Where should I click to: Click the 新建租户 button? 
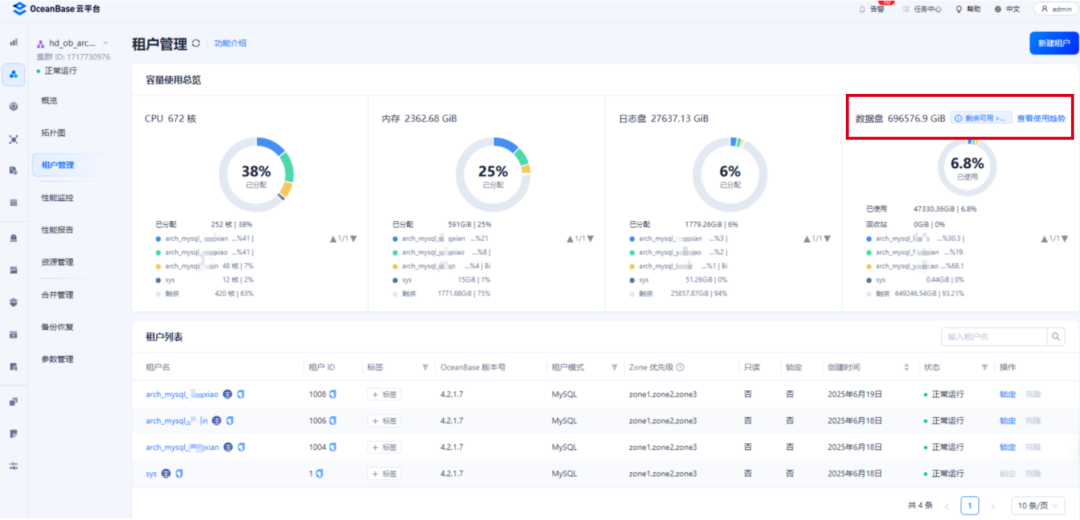click(1054, 43)
